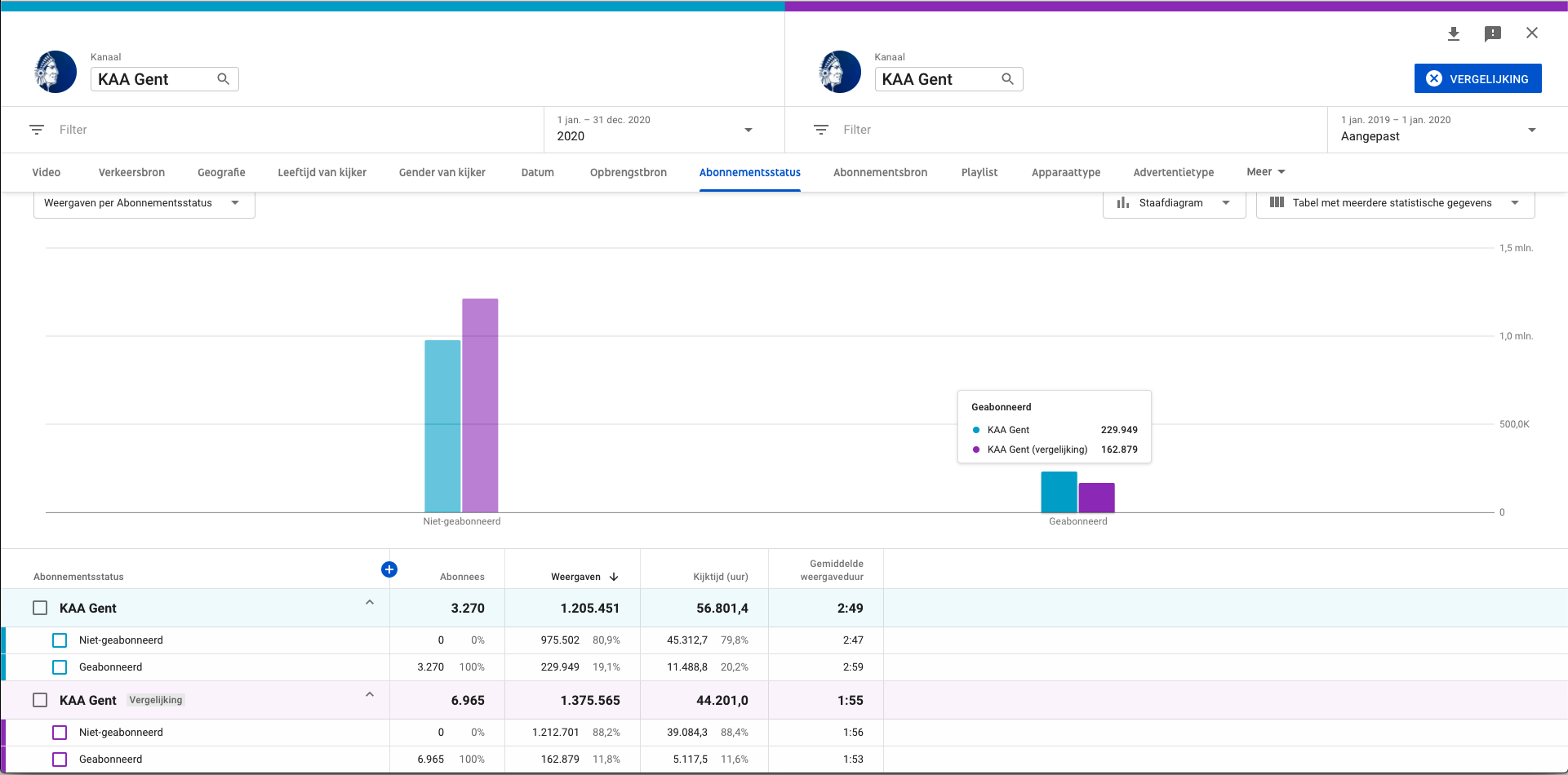Check blue Niet-geabonneerd row checkbox

[60, 640]
